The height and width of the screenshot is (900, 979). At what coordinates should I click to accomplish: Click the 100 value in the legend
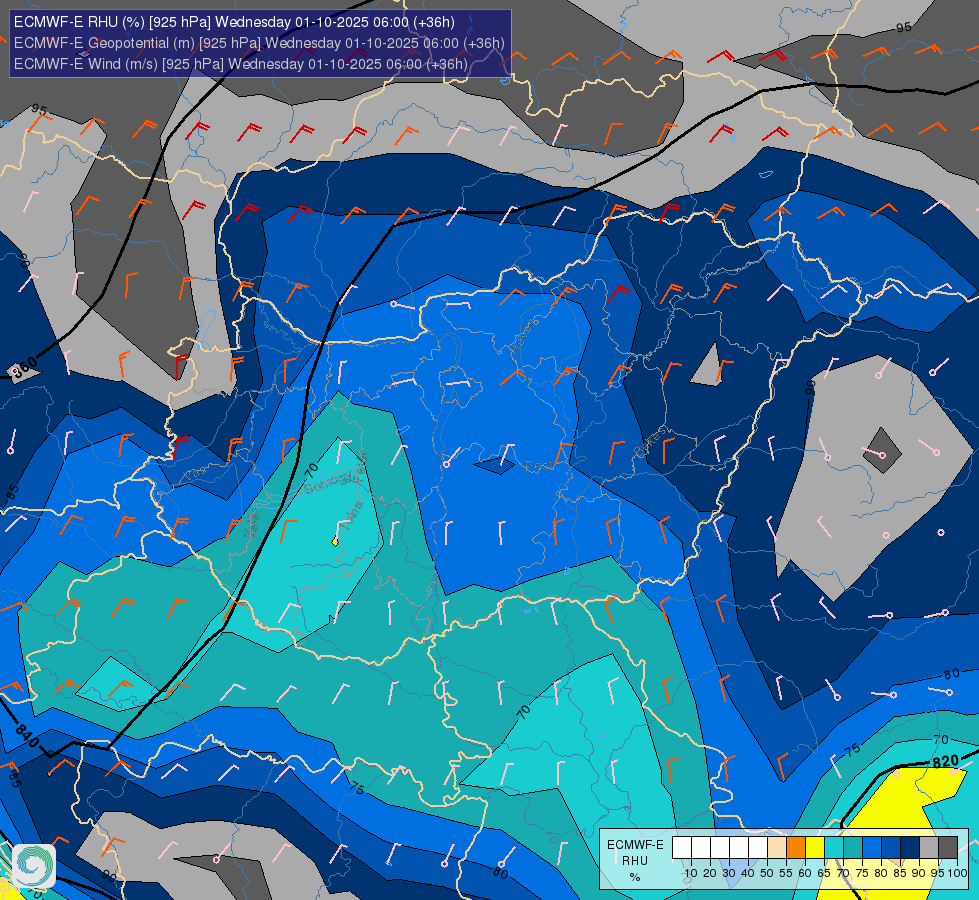tap(957, 873)
